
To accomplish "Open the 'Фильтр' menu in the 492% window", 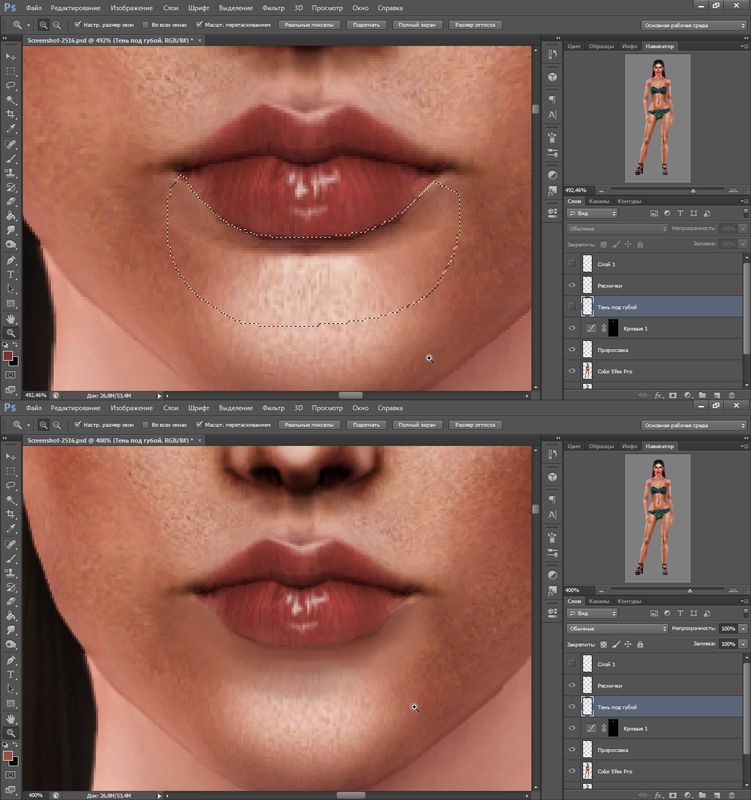I will pyautogui.click(x=273, y=8).
